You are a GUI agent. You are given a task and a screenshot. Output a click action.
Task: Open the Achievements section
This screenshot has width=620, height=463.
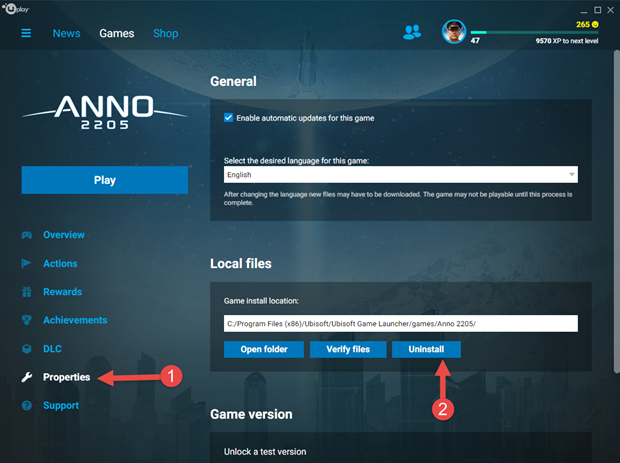[75, 320]
